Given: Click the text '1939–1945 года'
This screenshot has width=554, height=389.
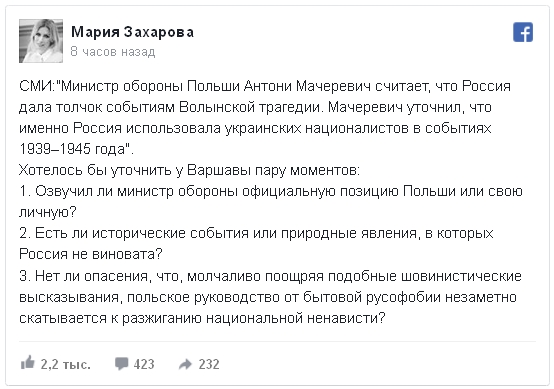Looking at the screenshot, I should [72, 149].
